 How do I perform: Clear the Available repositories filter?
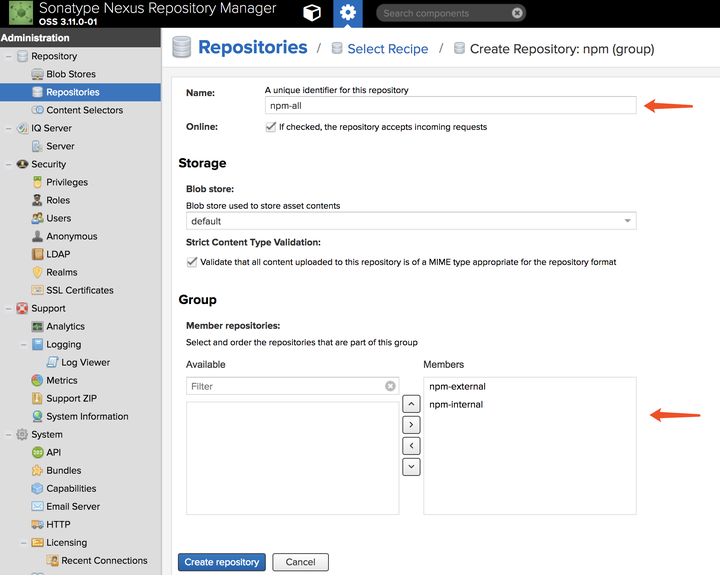390,386
